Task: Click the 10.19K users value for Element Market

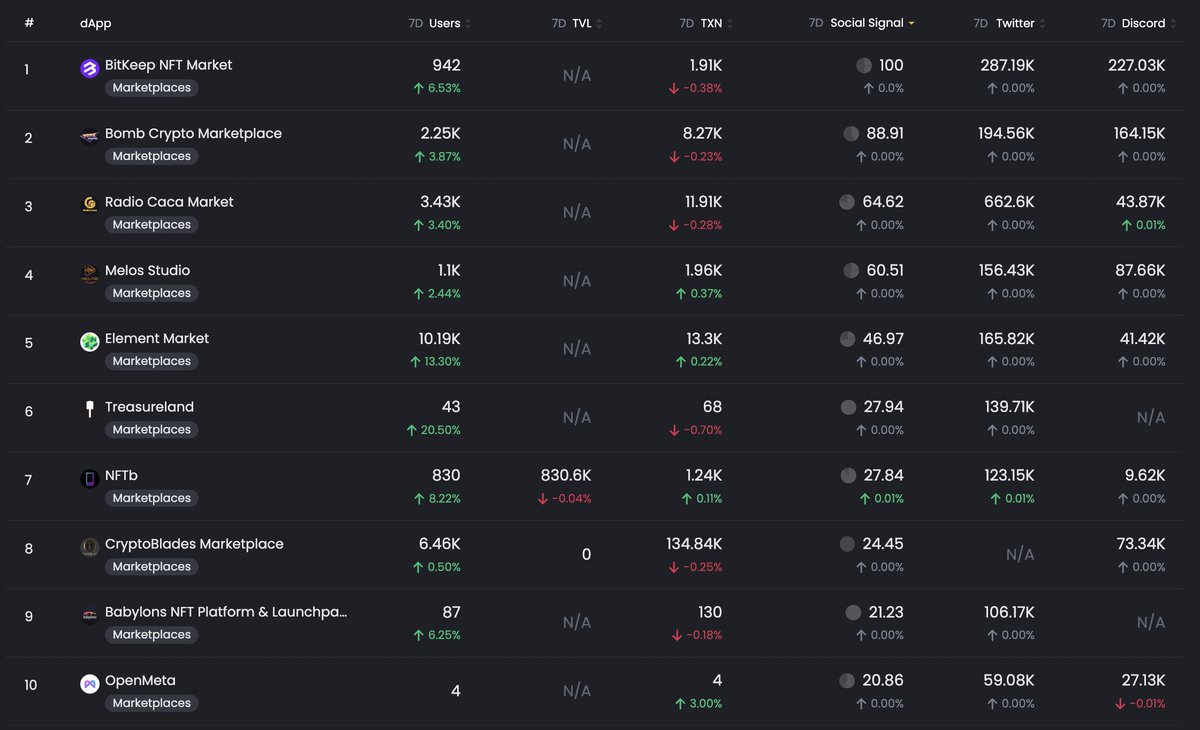Action: 440,338
